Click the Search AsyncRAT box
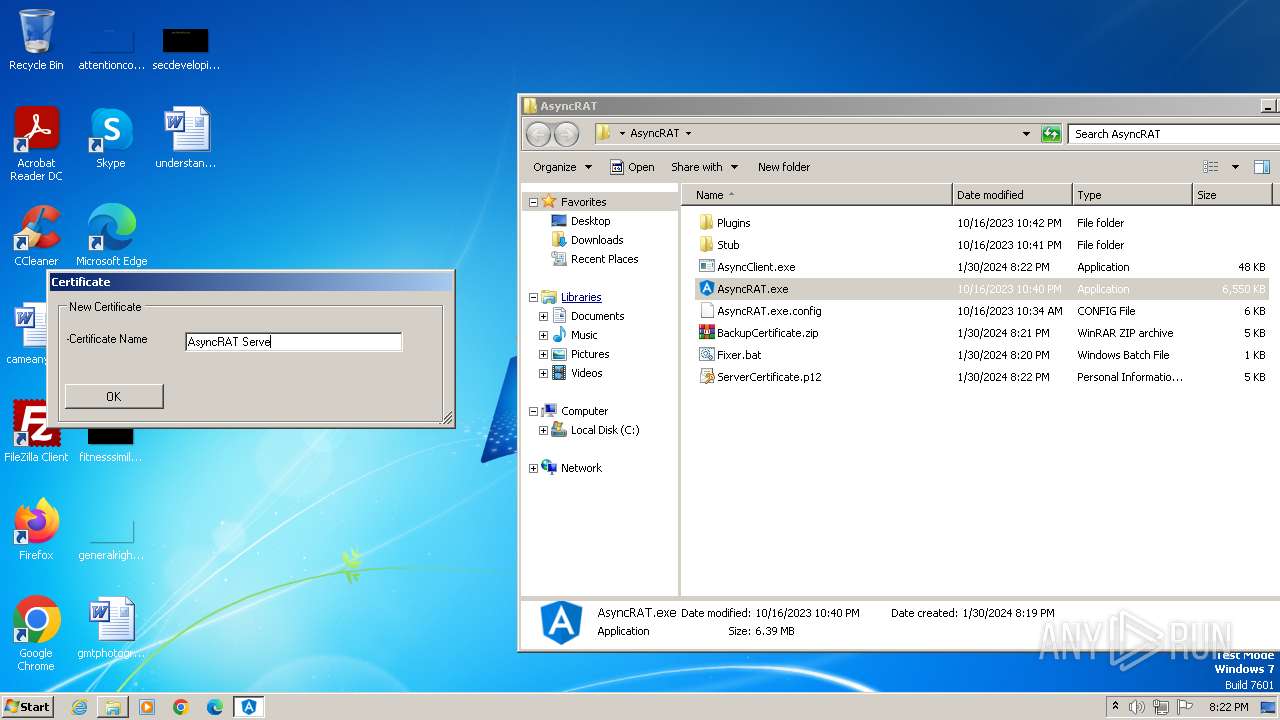Screen dimensions: 1280x720 1172,134
